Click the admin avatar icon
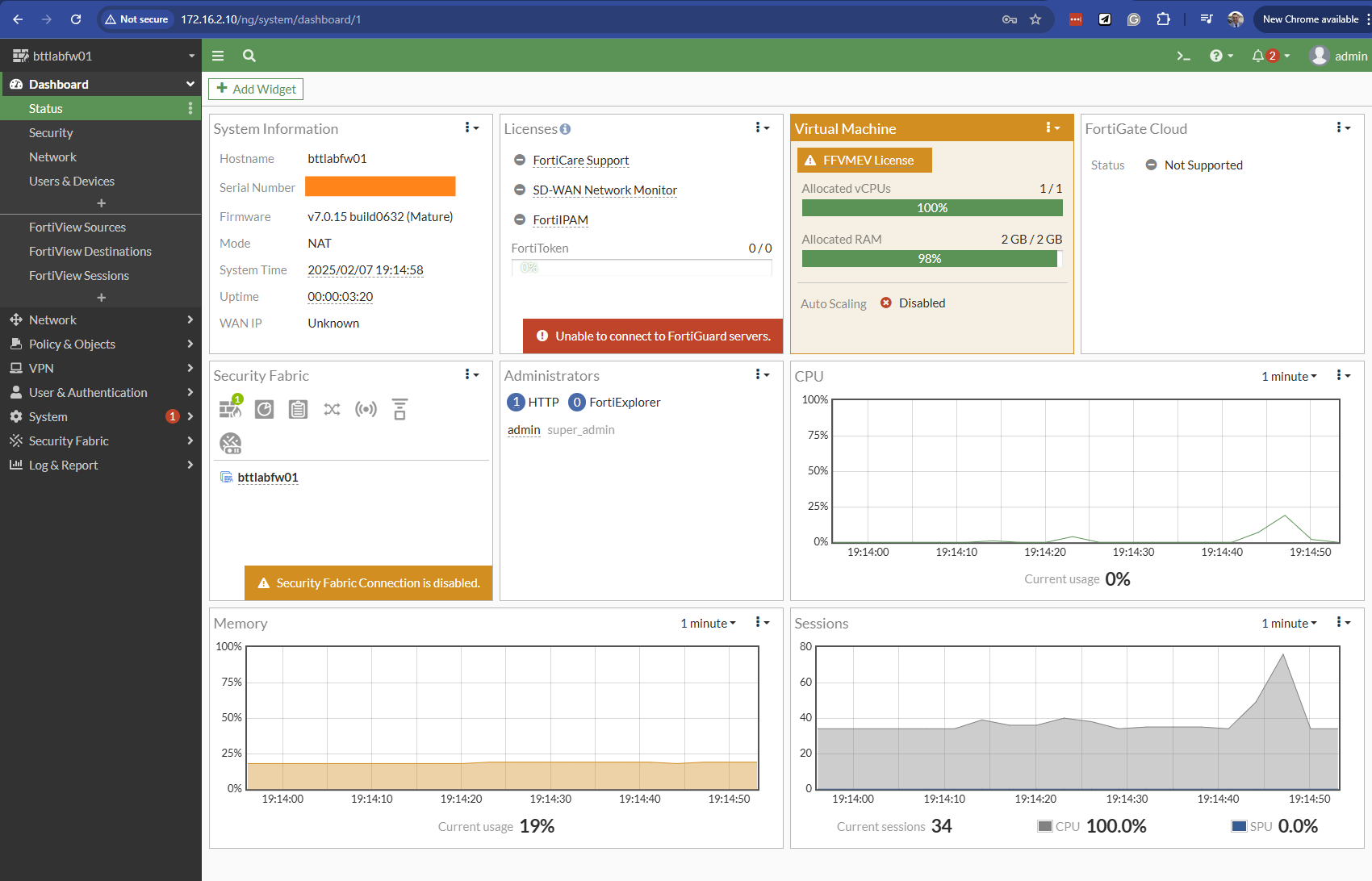 pyautogui.click(x=1319, y=56)
